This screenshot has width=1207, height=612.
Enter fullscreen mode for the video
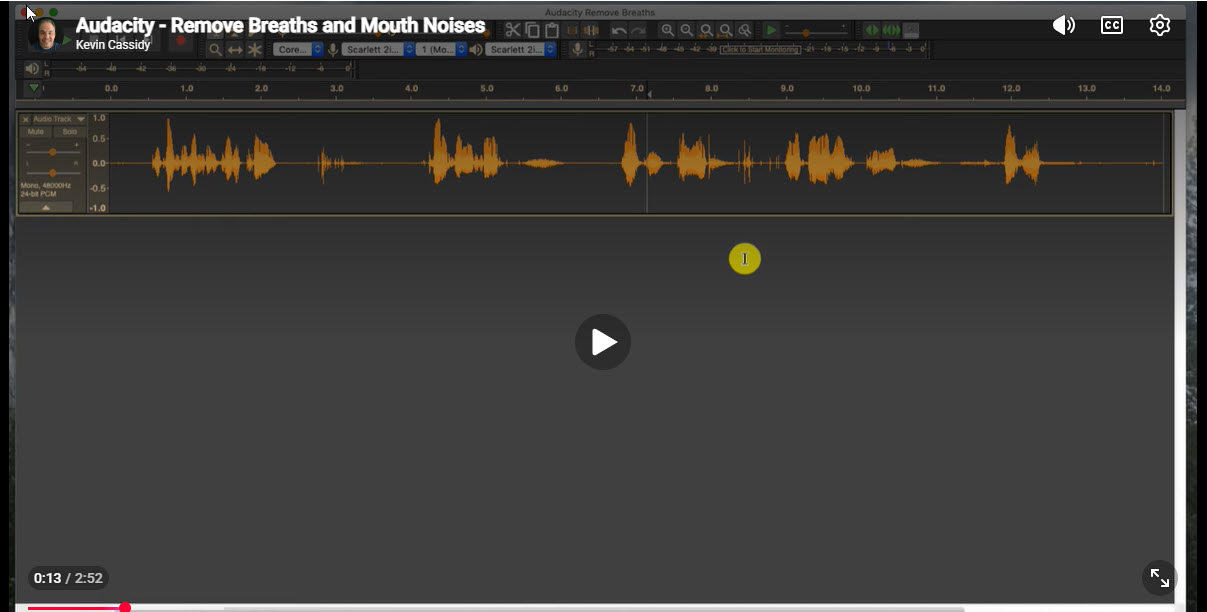click(x=1159, y=577)
